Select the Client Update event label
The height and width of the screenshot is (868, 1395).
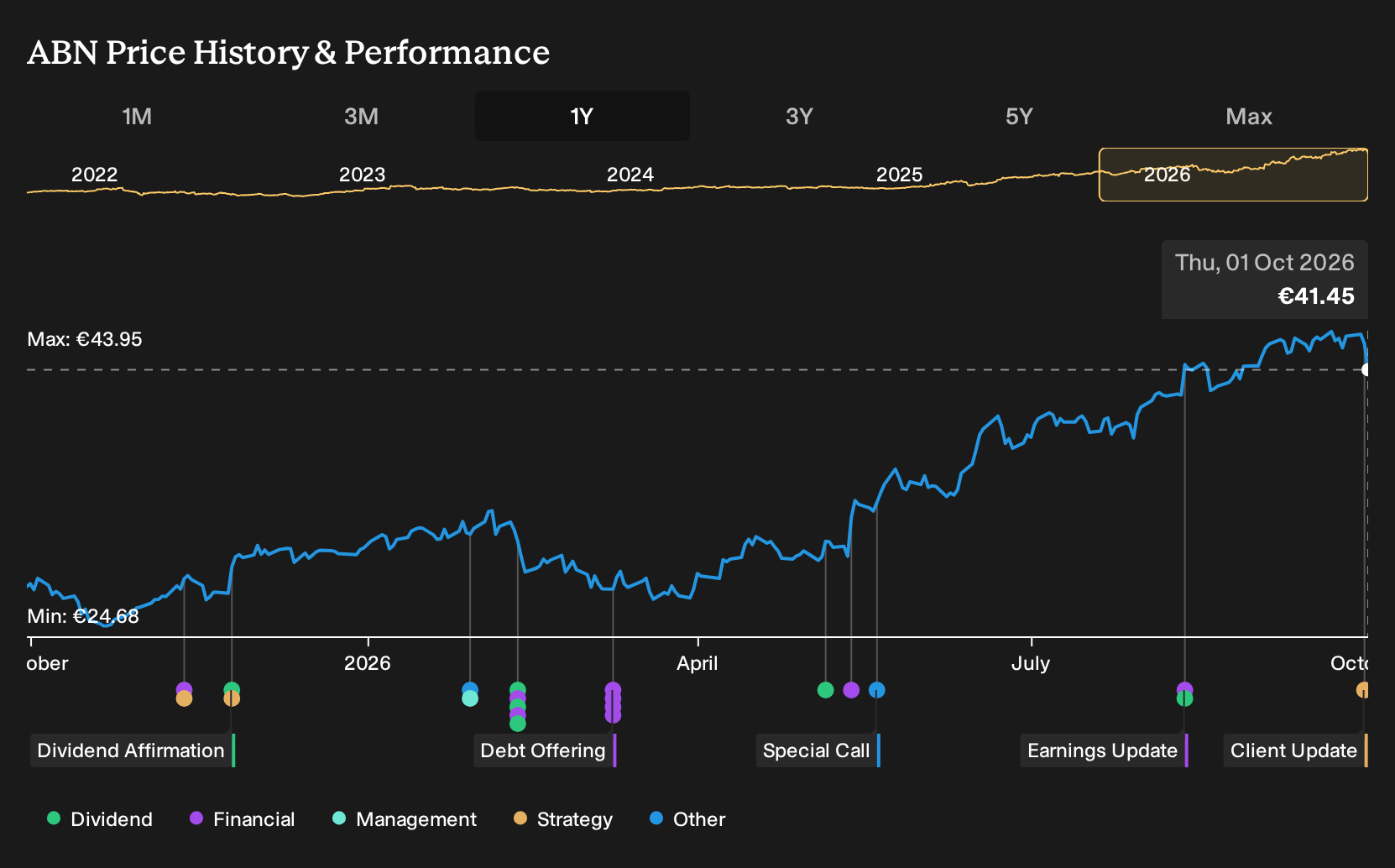[x=1296, y=750]
